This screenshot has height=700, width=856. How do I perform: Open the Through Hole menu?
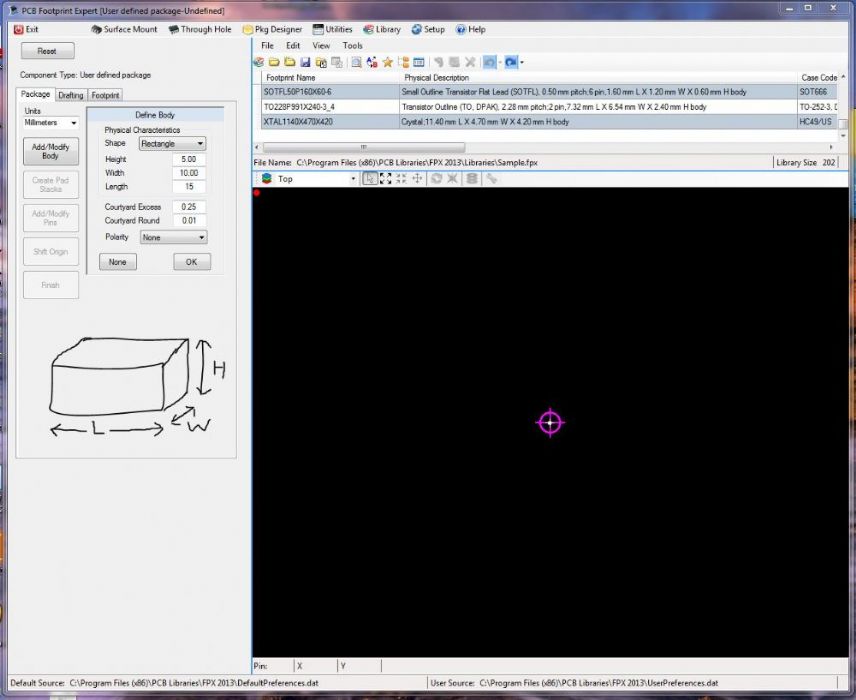pyautogui.click(x=200, y=30)
